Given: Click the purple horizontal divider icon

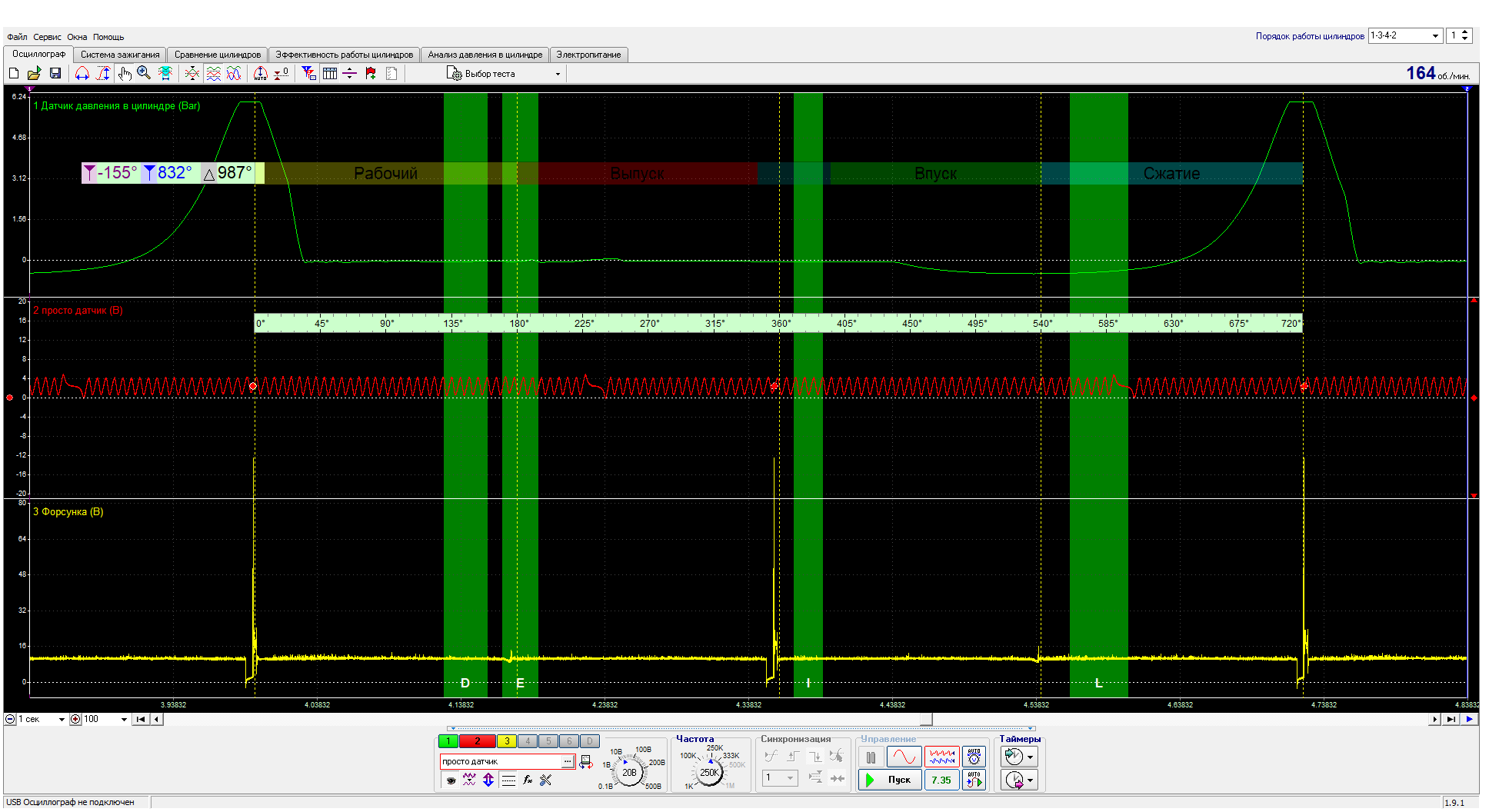Looking at the screenshot, I should [x=350, y=73].
